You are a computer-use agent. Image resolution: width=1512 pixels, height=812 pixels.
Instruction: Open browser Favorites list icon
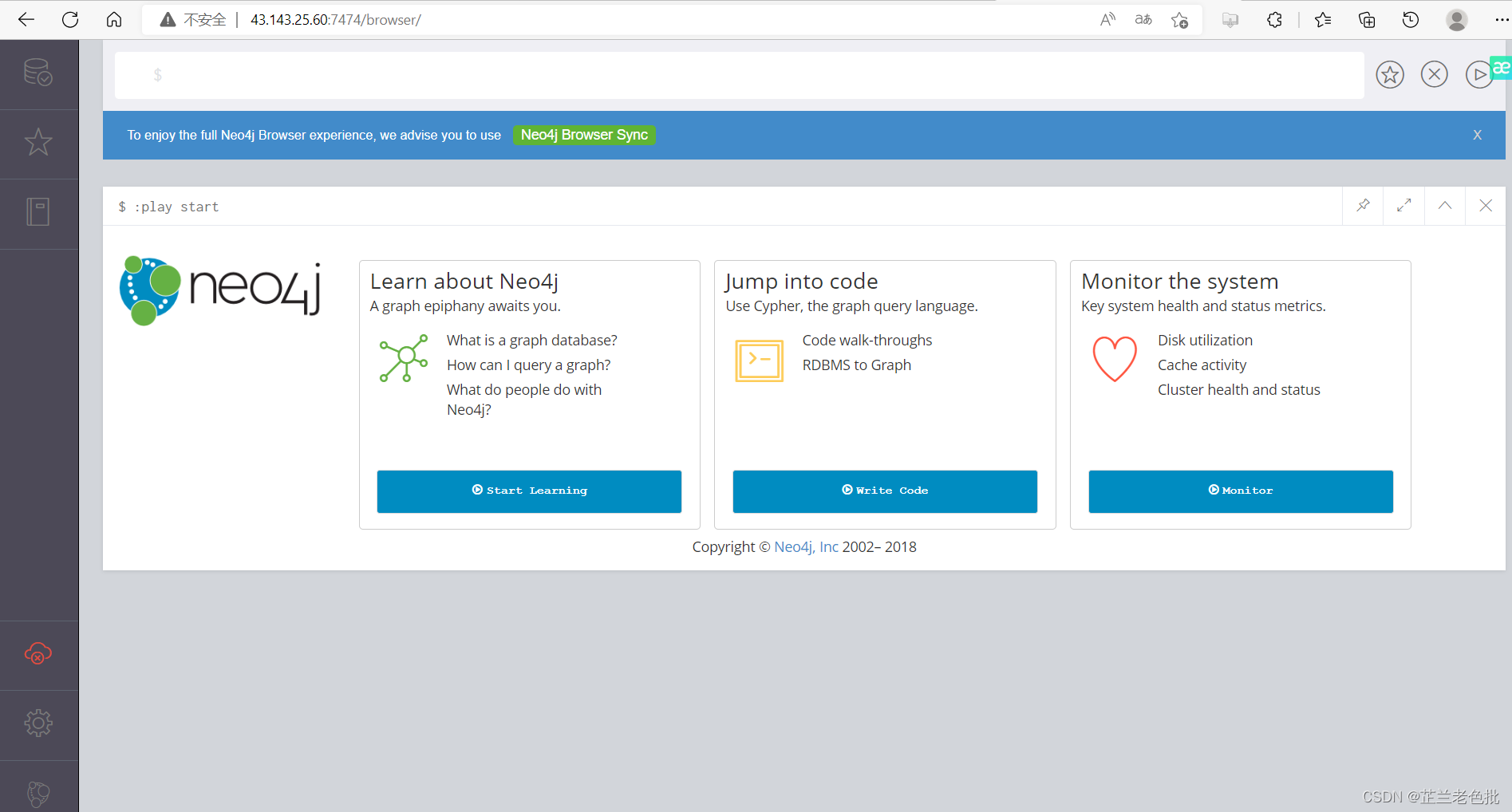coord(1323,20)
